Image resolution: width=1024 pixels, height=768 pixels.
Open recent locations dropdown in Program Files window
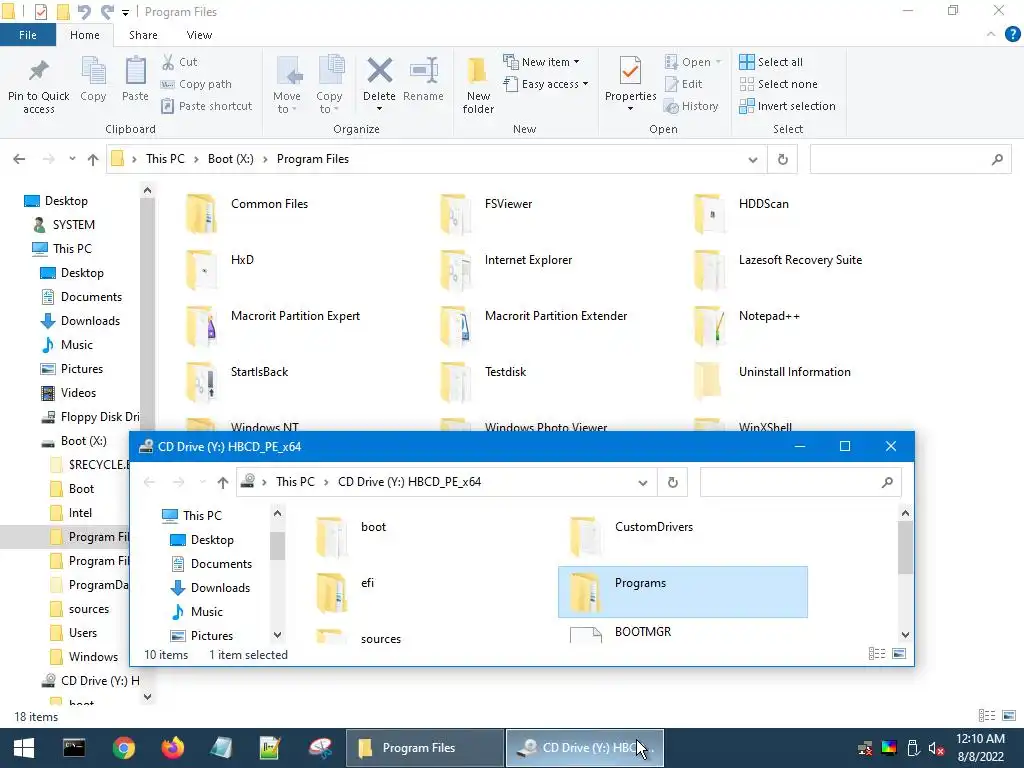72,159
